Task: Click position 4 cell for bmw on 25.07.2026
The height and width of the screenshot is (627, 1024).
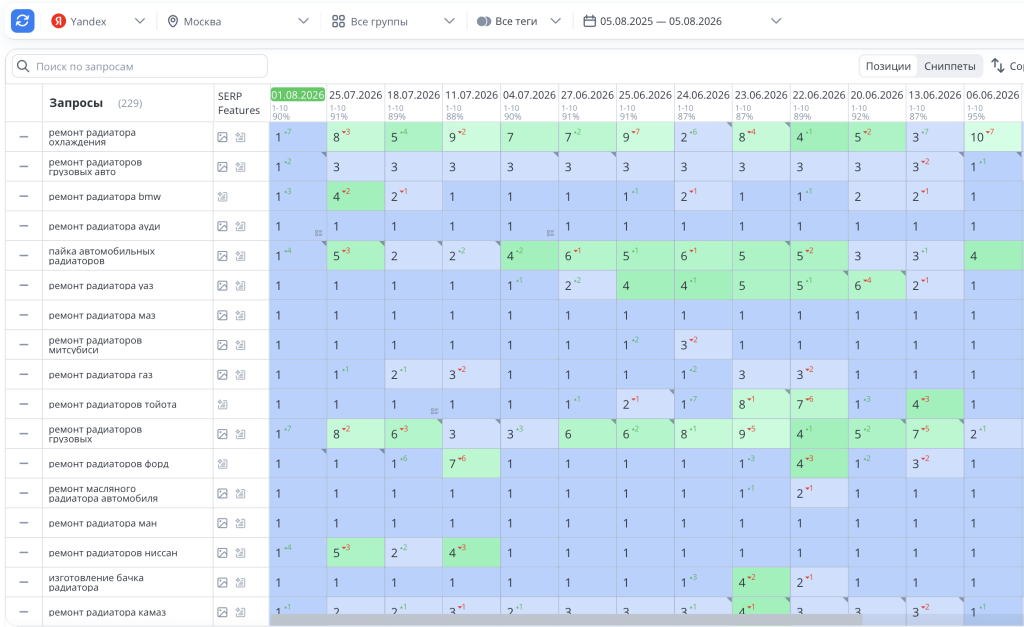Action: click(x=356, y=197)
